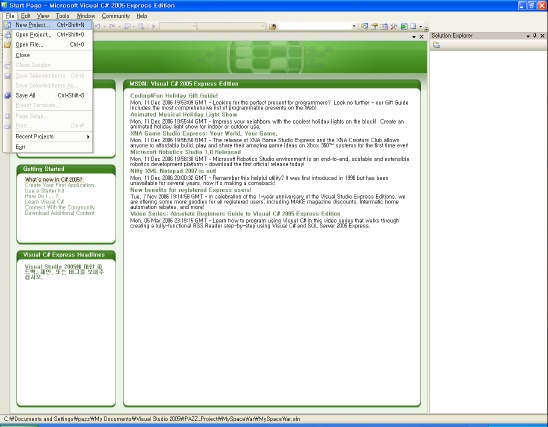
Task: Open the Properties Window toolbar icon
Action: click(x=374, y=26)
